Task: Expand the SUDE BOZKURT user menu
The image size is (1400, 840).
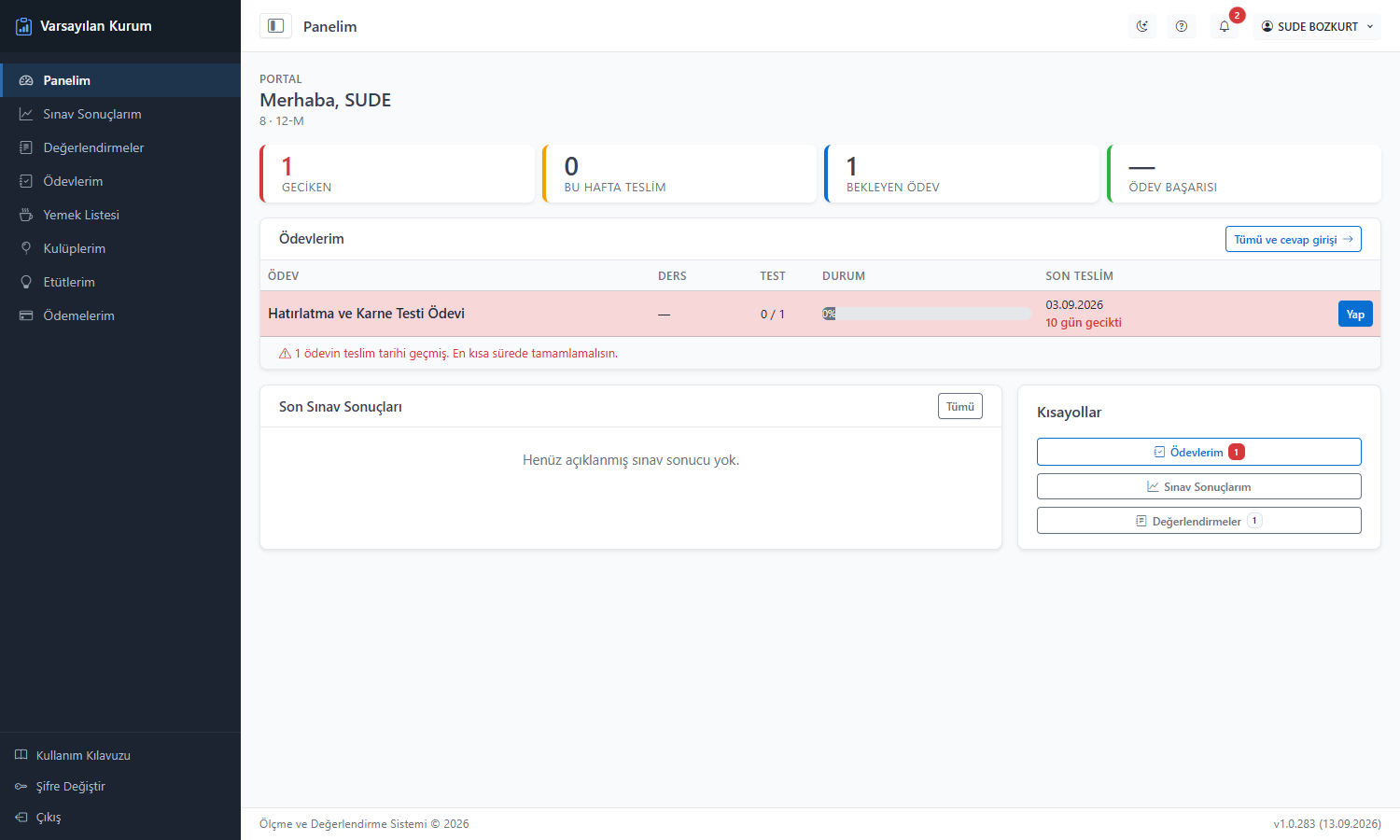Action: pyautogui.click(x=1317, y=26)
